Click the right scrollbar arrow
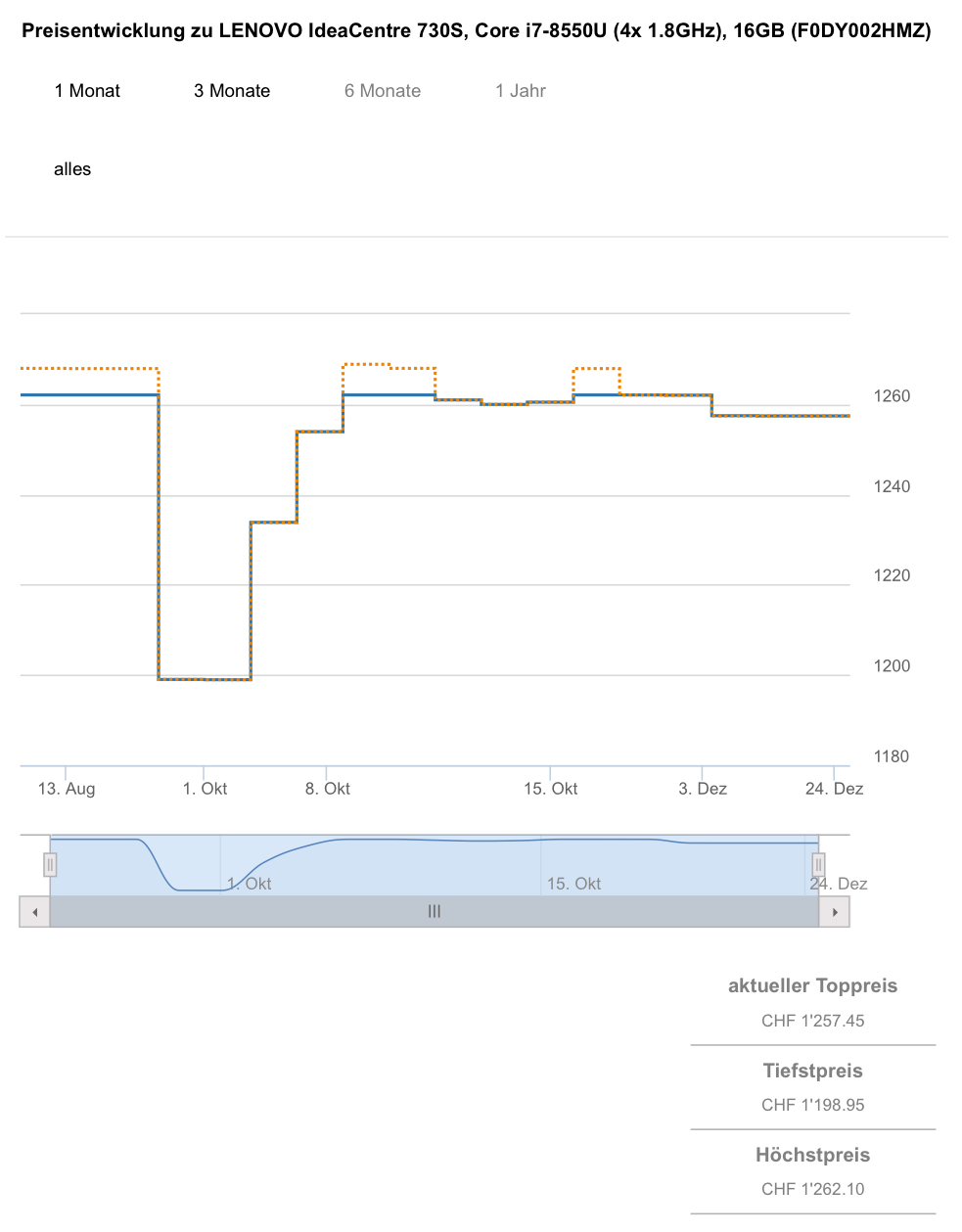The image size is (962, 1232). (x=835, y=912)
